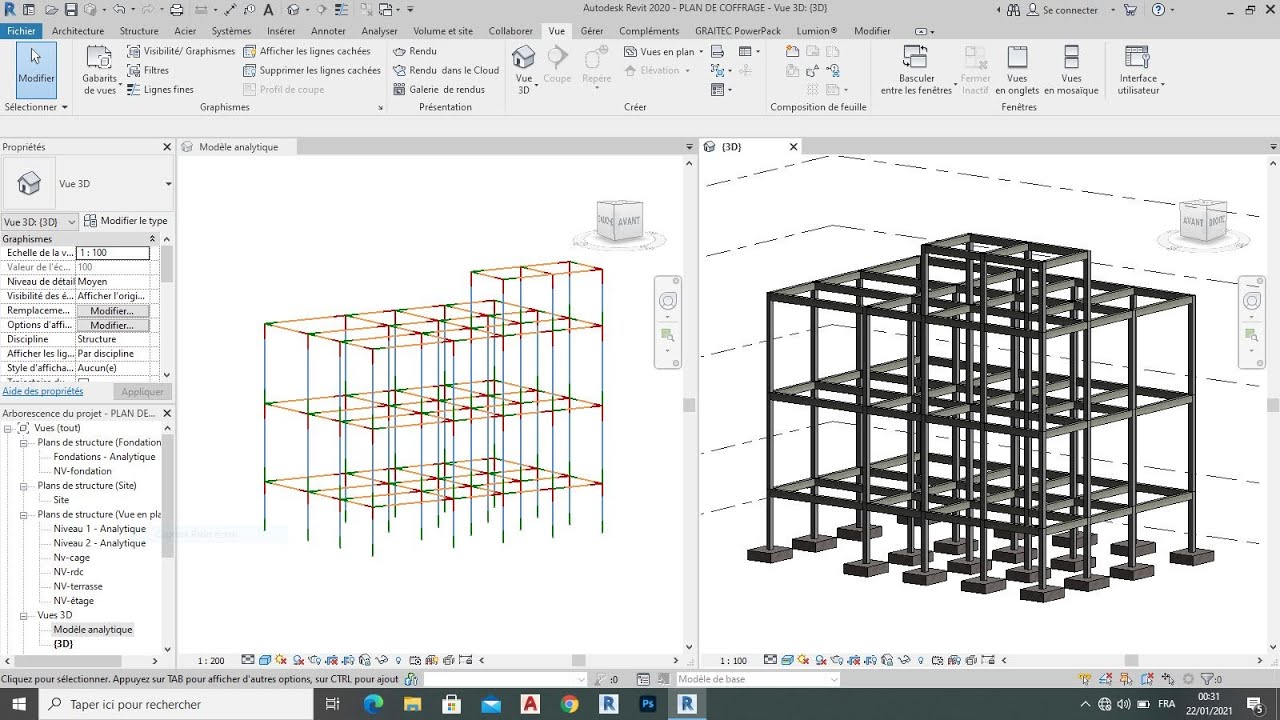Image resolution: width=1280 pixels, height=720 pixels.
Task: Collapse Plans de structure (Site) node
Action: 24,486
